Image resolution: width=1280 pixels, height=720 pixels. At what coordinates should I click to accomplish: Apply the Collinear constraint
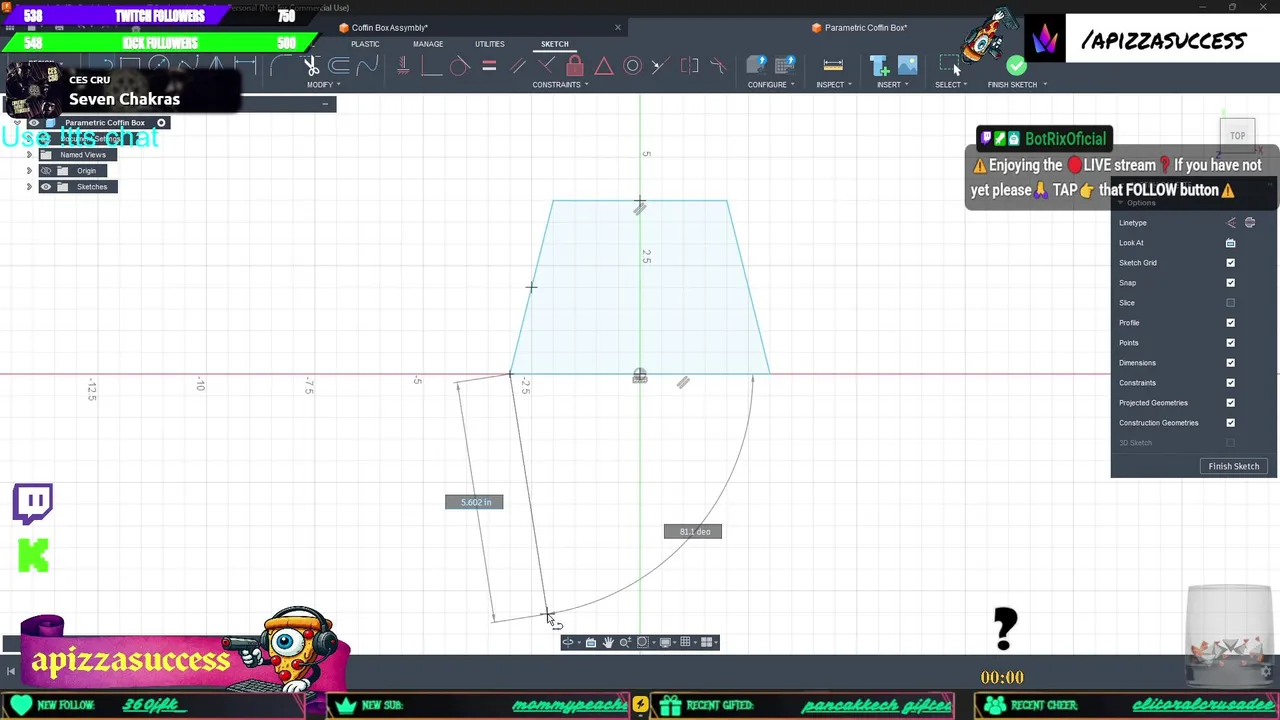[659, 66]
